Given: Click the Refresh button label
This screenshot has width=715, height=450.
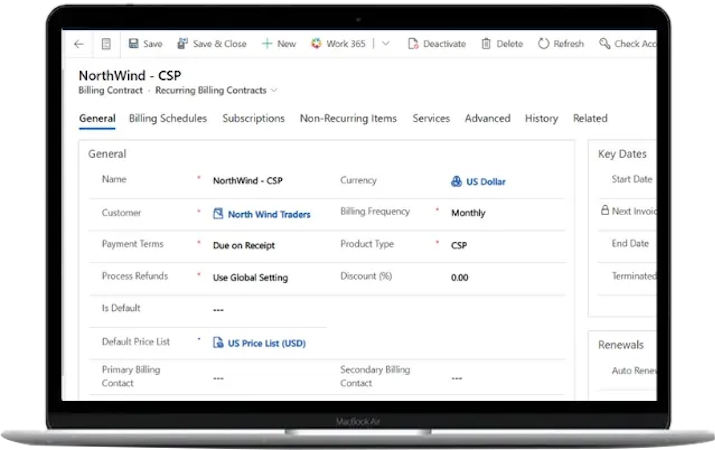Looking at the screenshot, I should (x=569, y=44).
